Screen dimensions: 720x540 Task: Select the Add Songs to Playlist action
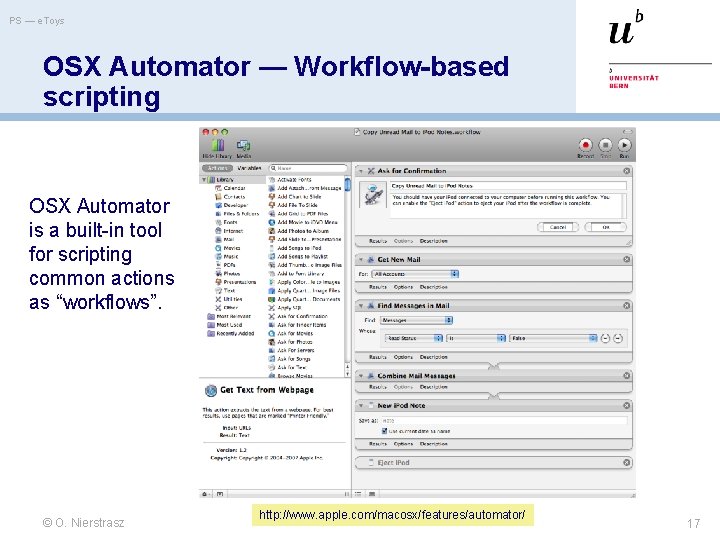[298, 257]
